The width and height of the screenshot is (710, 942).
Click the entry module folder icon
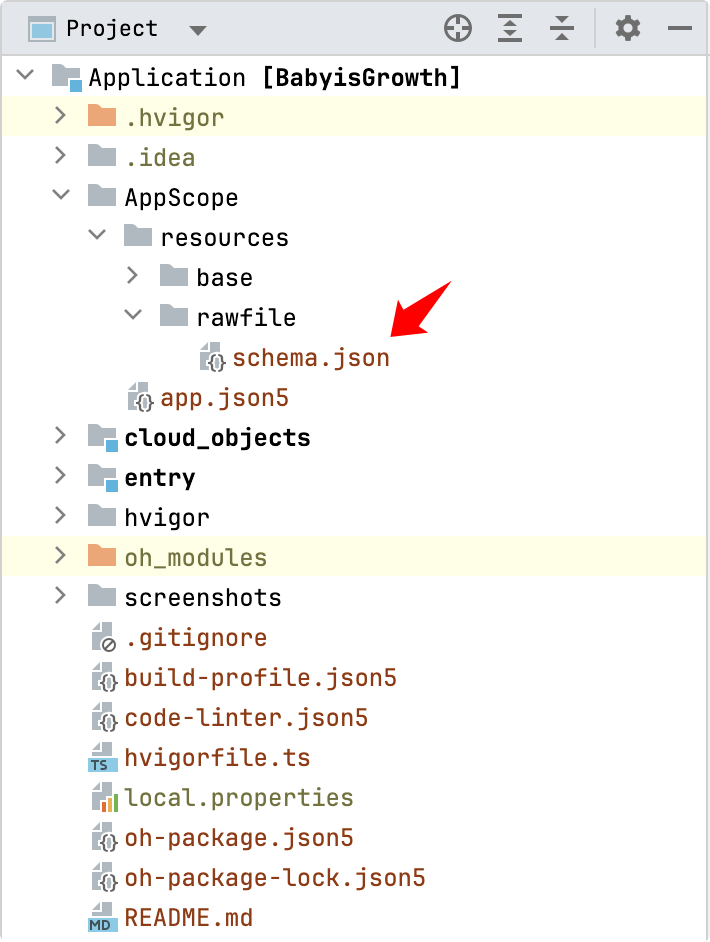[103, 477]
